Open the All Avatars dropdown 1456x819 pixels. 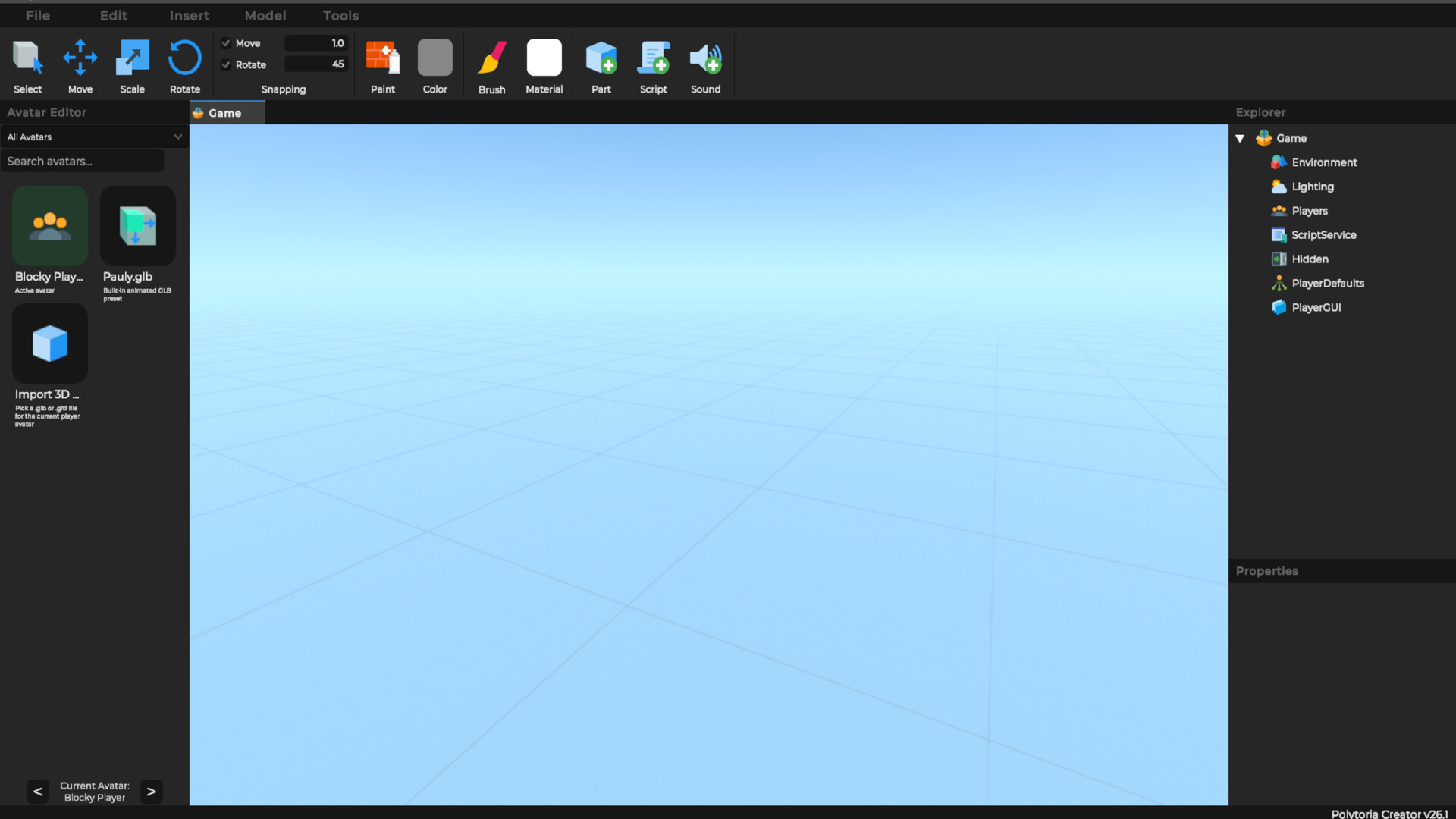click(94, 137)
